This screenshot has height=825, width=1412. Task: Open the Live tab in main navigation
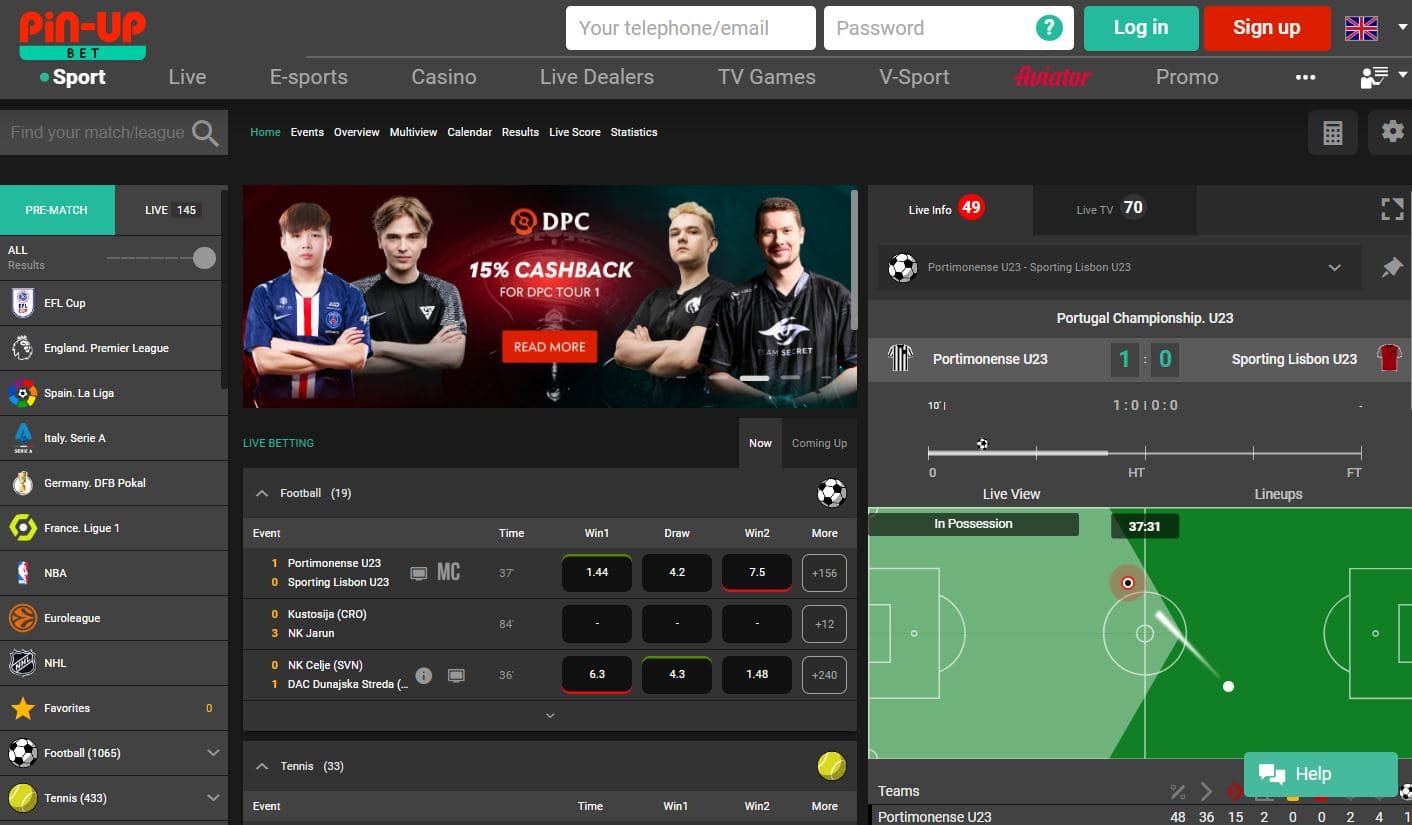187,77
